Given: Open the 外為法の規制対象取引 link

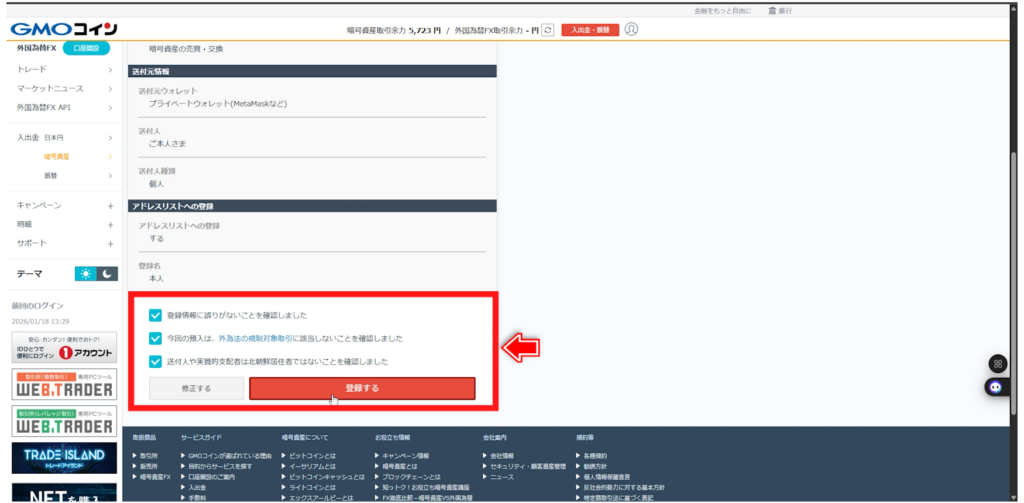Looking at the screenshot, I should tap(264, 339).
